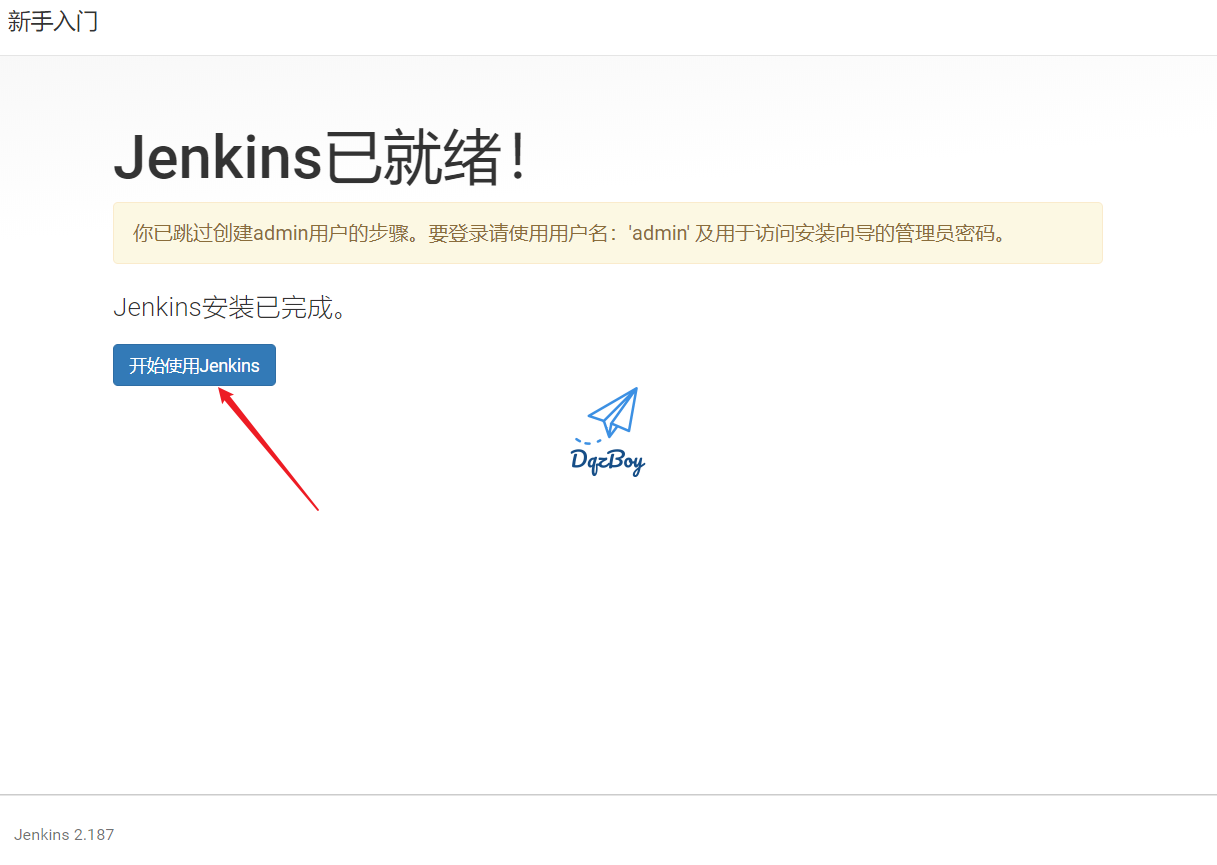Viewport: 1217px width, 865px height.
Task: Open the Jenkins 2.187 footer text
Action: (64, 834)
